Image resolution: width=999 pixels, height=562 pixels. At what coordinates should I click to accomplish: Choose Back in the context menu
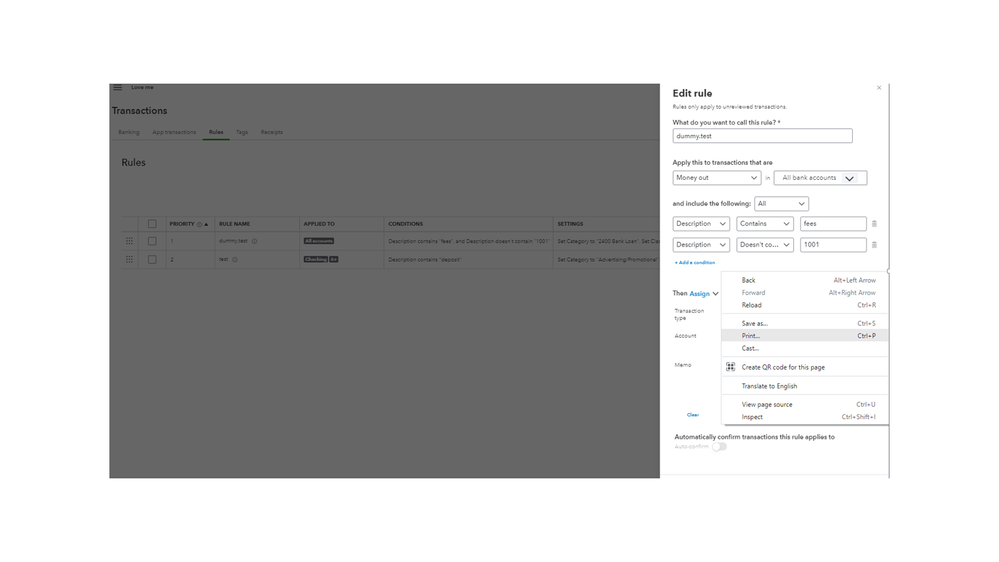pos(805,280)
